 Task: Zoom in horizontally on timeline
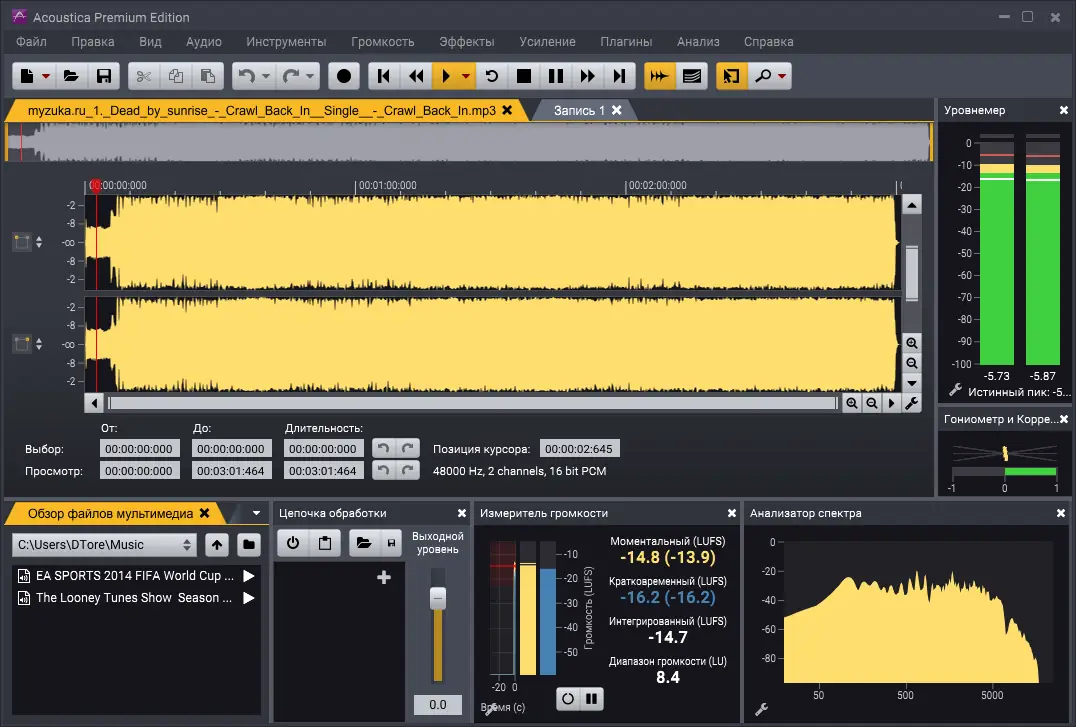pyautogui.click(x=852, y=403)
